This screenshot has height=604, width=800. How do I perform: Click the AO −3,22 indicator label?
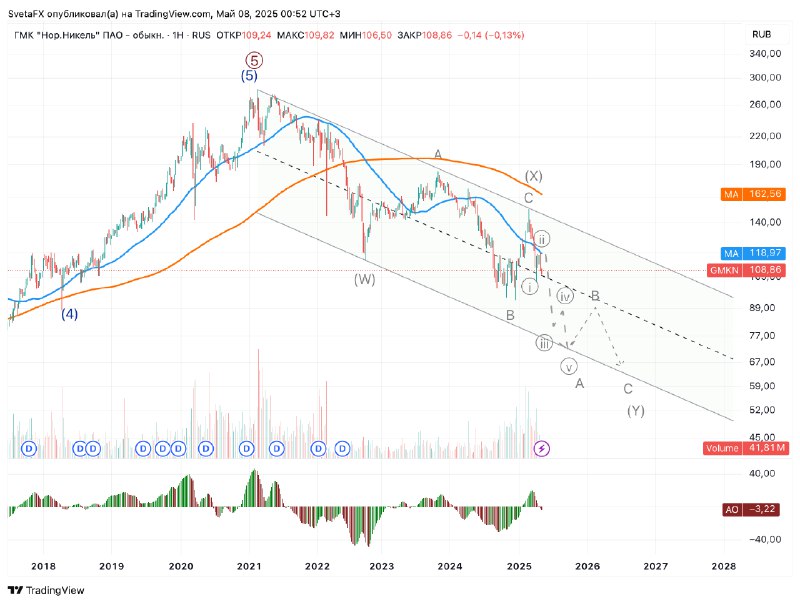coord(751,509)
